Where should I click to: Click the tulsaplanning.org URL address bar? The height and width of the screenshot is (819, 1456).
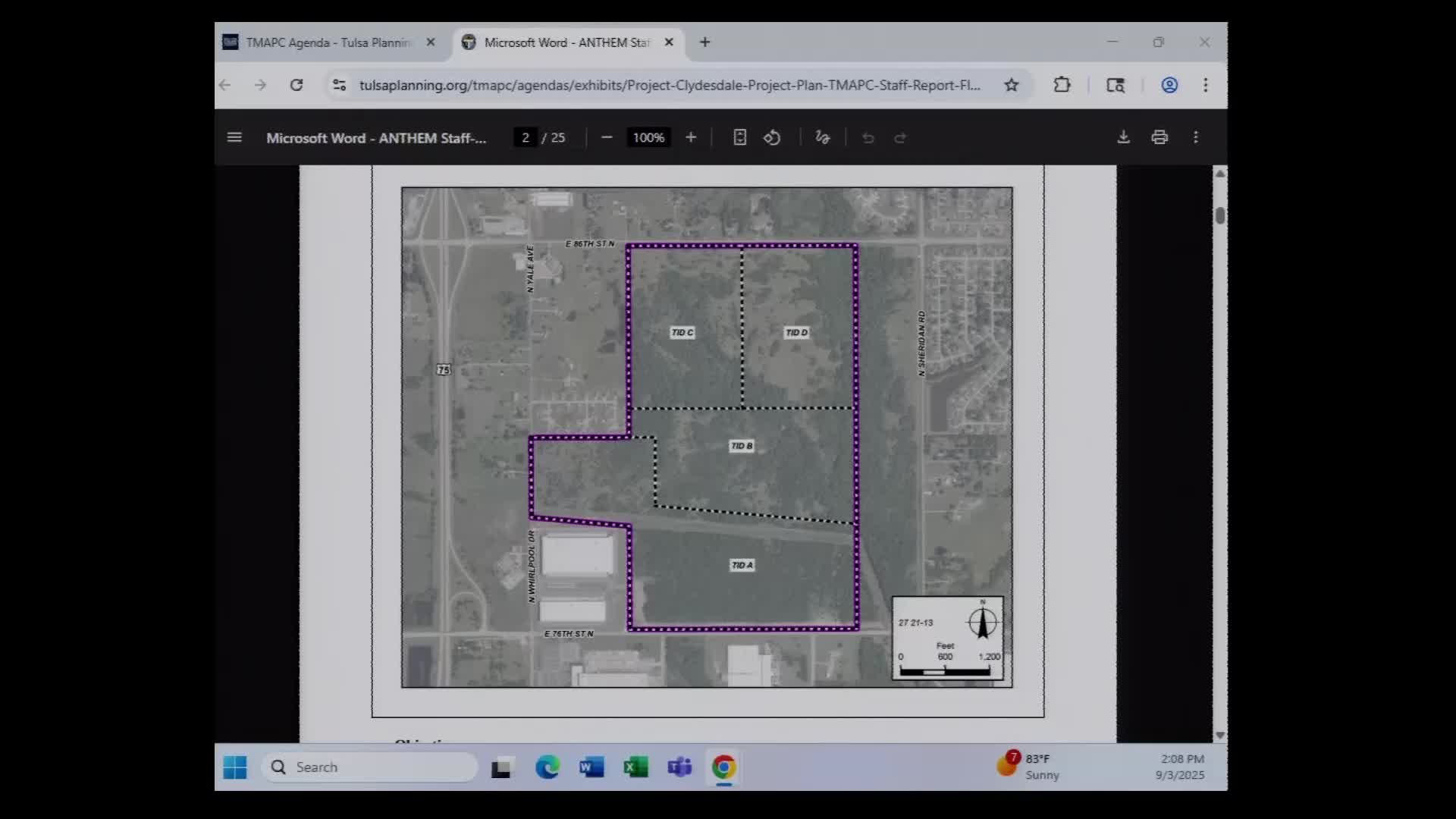(670, 85)
